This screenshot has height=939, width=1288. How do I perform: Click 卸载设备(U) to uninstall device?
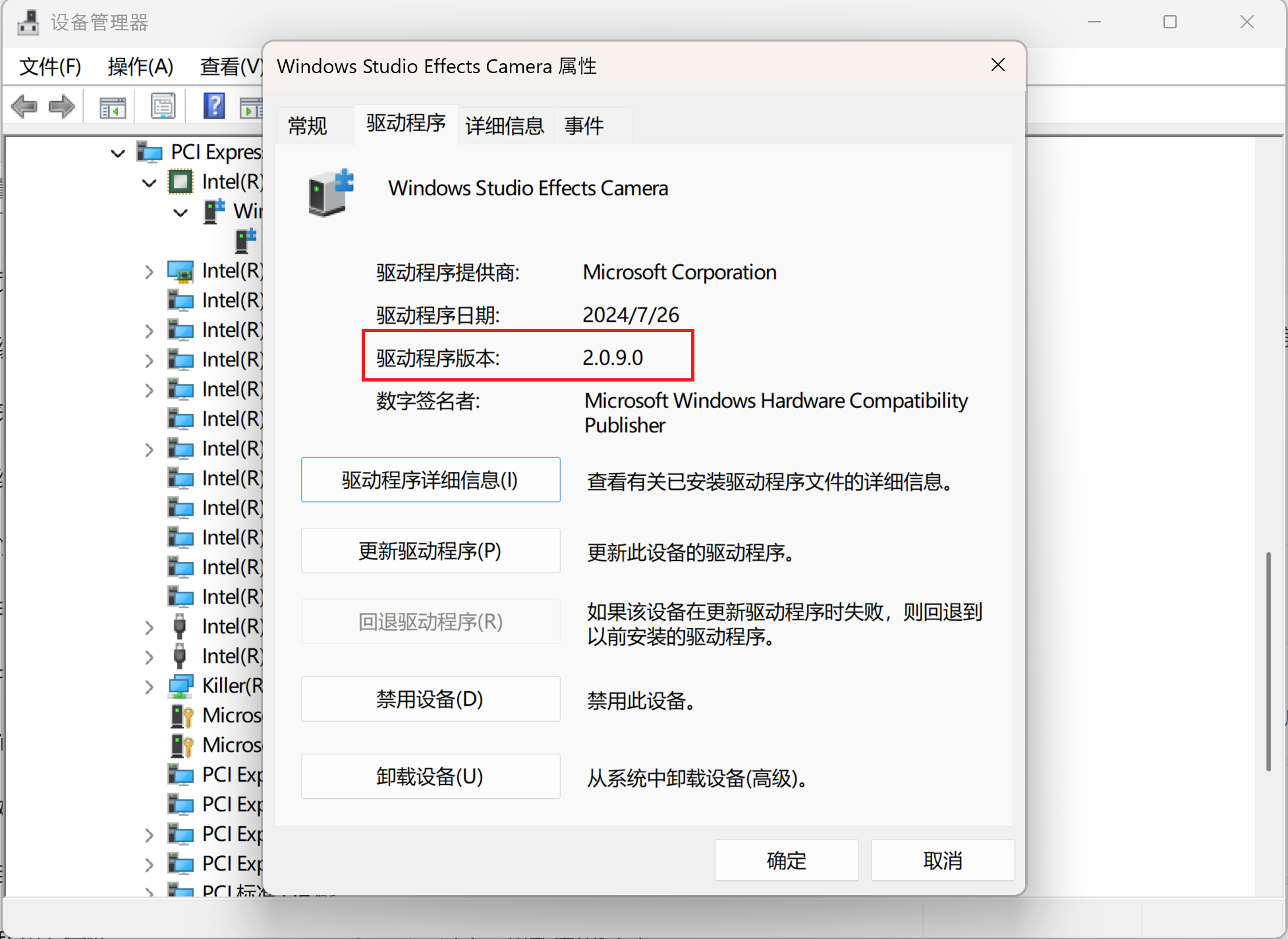pyautogui.click(x=430, y=776)
